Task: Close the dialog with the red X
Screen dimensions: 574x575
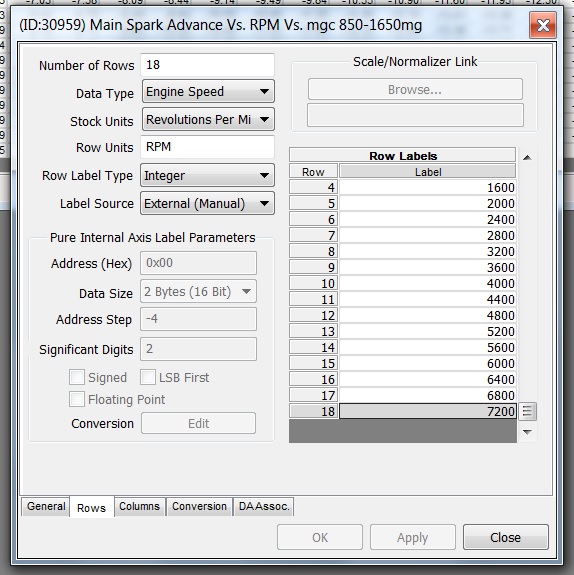Action: (543, 25)
